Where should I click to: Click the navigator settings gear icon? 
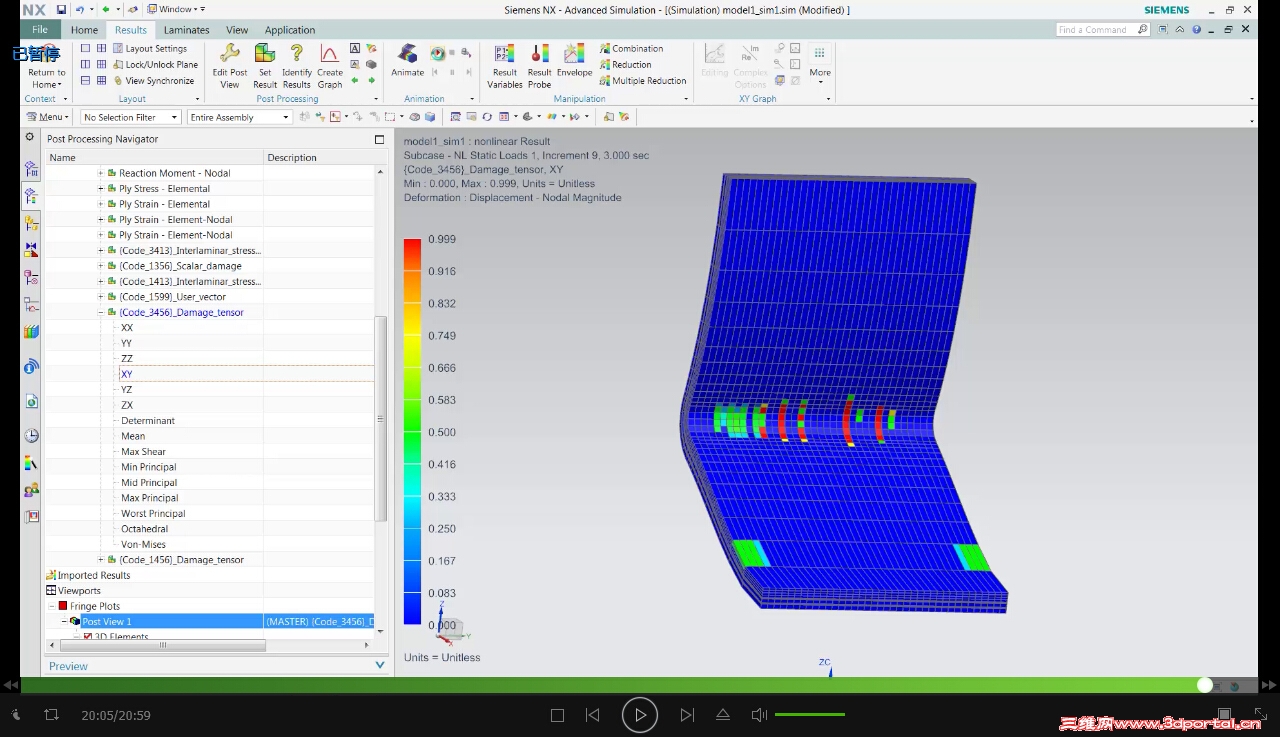click(x=30, y=137)
